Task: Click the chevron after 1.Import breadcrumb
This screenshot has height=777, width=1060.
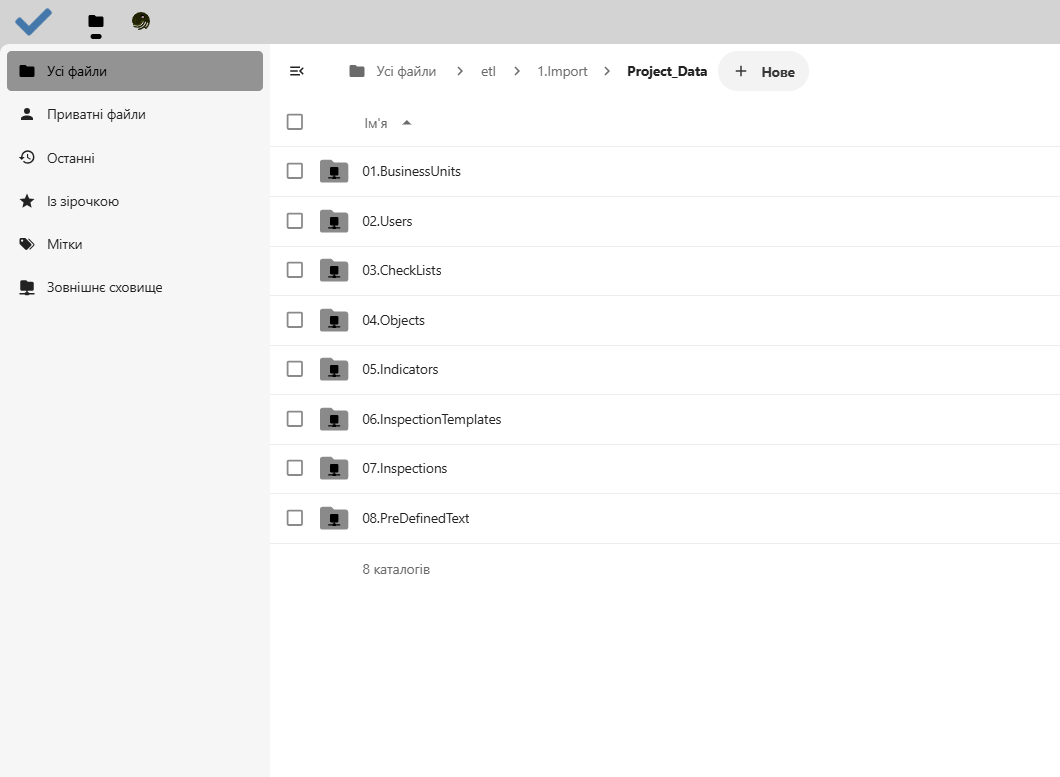Action: pyautogui.click(x=606, y=71)
